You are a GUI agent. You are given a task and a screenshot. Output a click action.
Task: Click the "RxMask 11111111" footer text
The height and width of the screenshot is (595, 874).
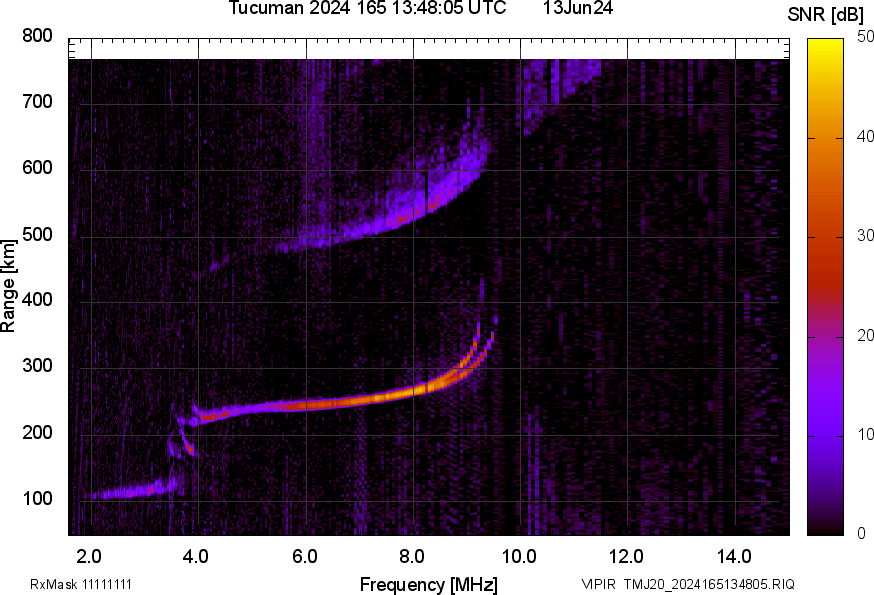[81, 585]
